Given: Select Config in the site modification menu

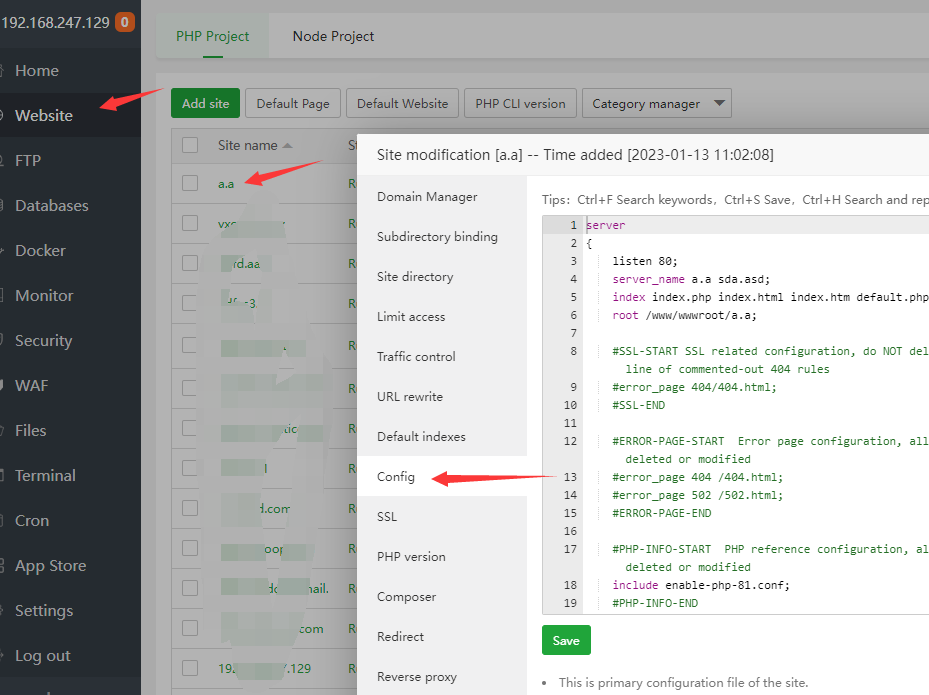Looking at the screenshot, I should (x=398, y=476).
